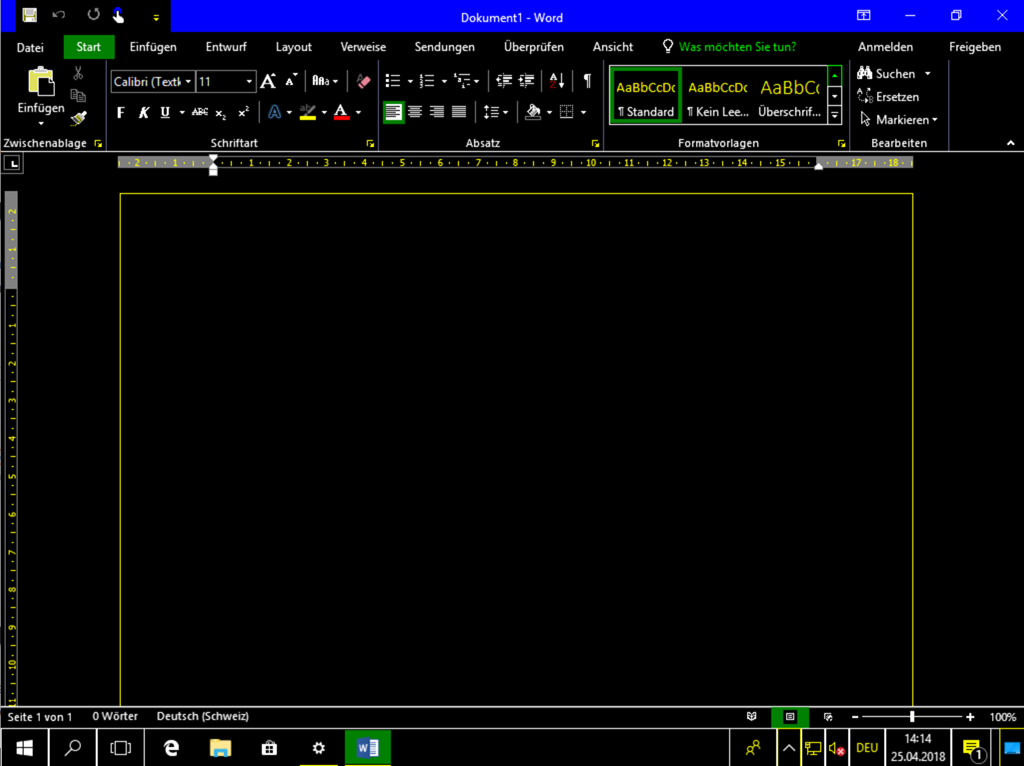Click Anmelden to sign in
Image resolution: width=1024 pixels, height=766 pixels.
coord(885,47)
